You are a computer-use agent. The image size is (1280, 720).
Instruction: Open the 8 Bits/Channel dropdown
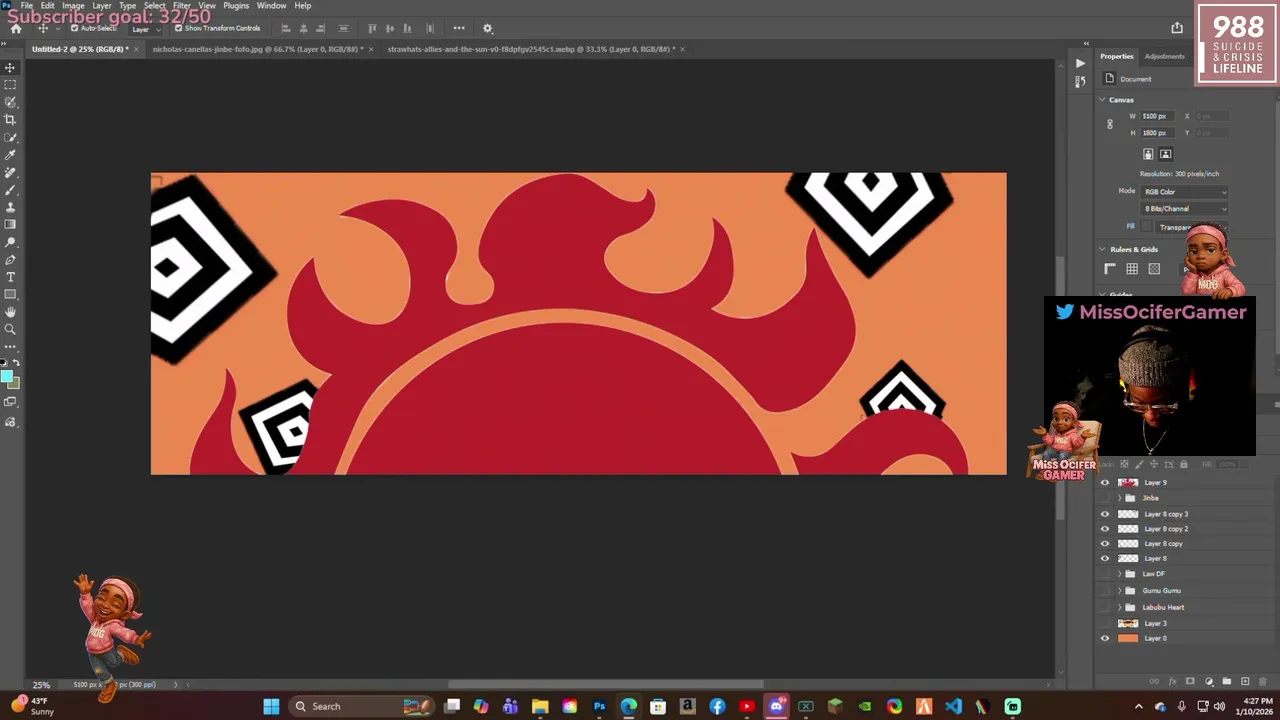pyautogui.click(x=1184, y=209)
